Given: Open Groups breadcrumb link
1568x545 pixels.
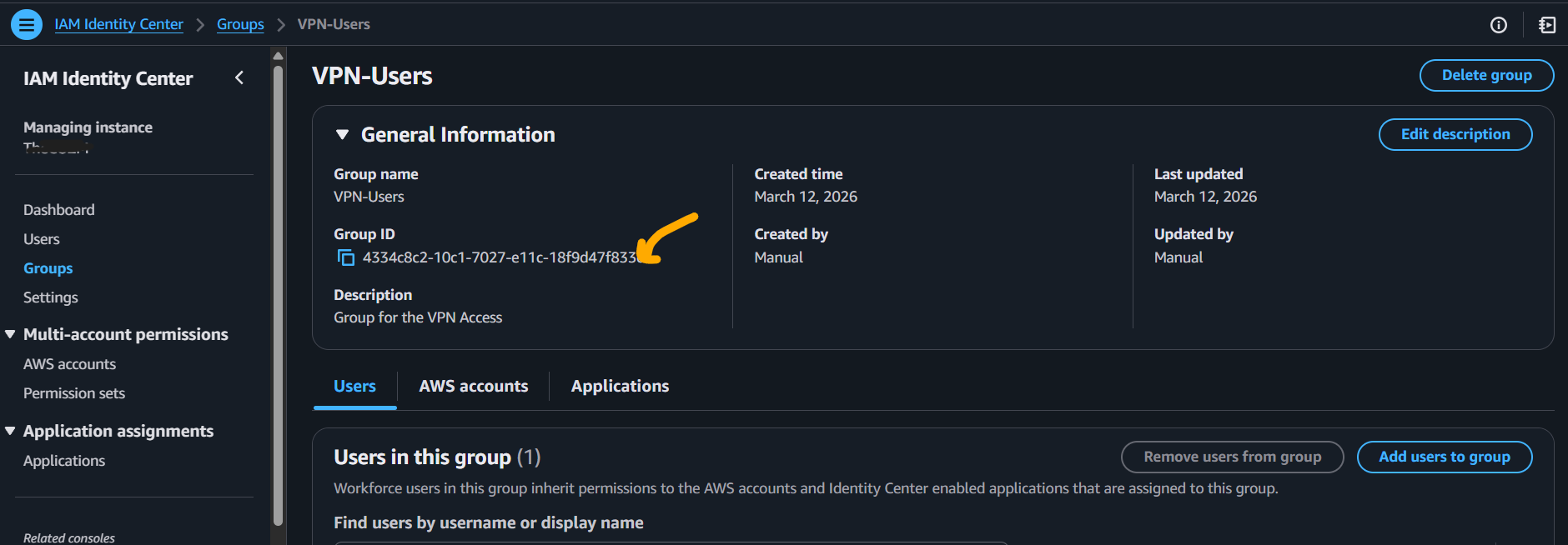Looking at the screenshot, I should (240, 24).
